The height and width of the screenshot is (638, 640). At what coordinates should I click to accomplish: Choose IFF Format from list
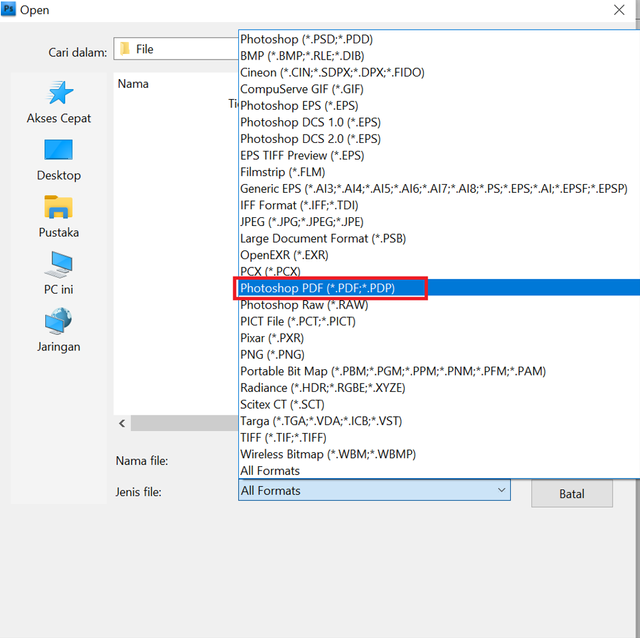click(439, 205)
